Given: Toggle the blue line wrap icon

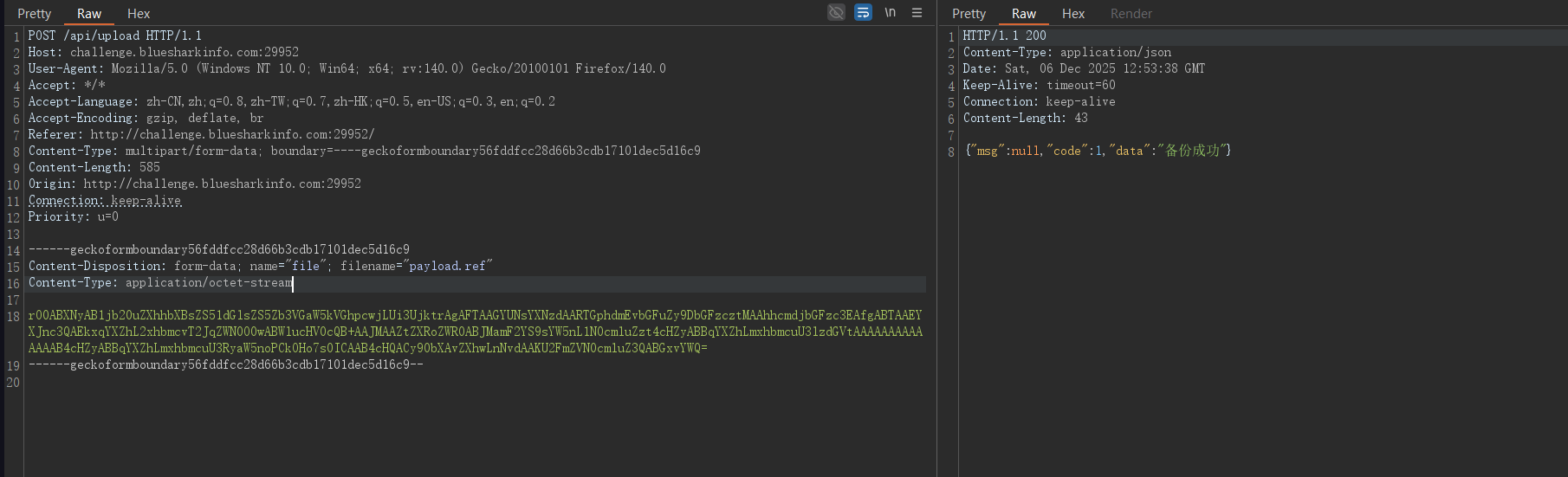Looking at the screenshot, I should (863, 12).
